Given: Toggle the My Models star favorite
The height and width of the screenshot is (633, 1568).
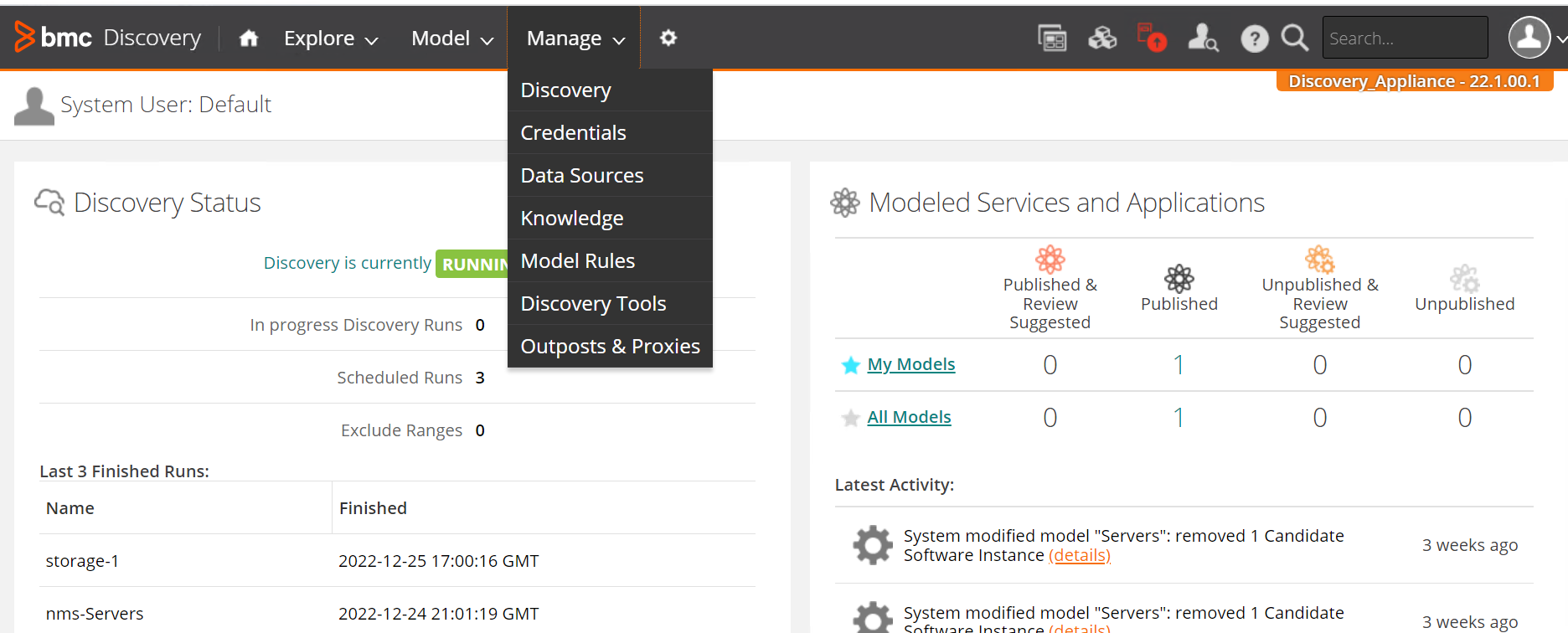Looking at the screenshot, I should [851, 365].
